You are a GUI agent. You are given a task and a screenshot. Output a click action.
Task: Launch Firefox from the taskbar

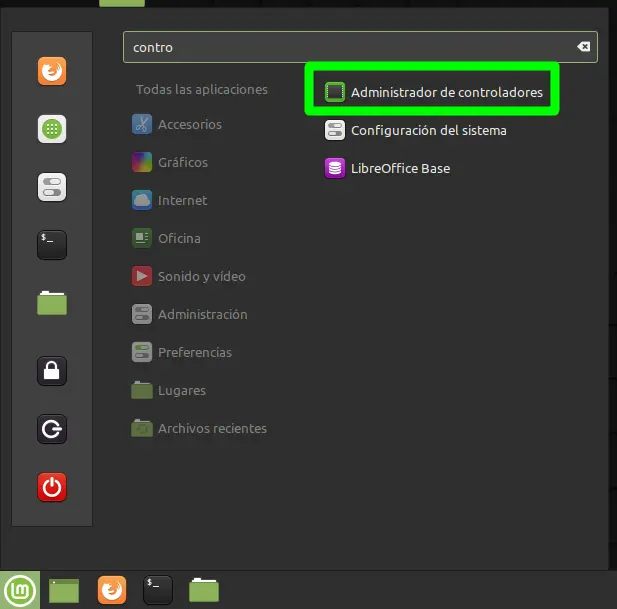coord(112,590)
